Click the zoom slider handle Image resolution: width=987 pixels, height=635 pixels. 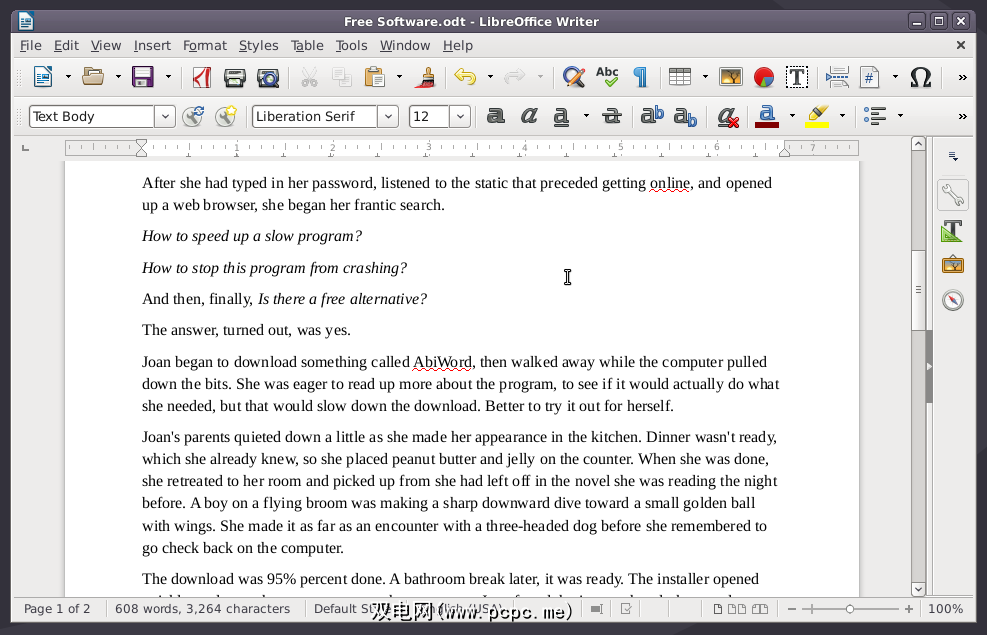(x=850, y=609)
